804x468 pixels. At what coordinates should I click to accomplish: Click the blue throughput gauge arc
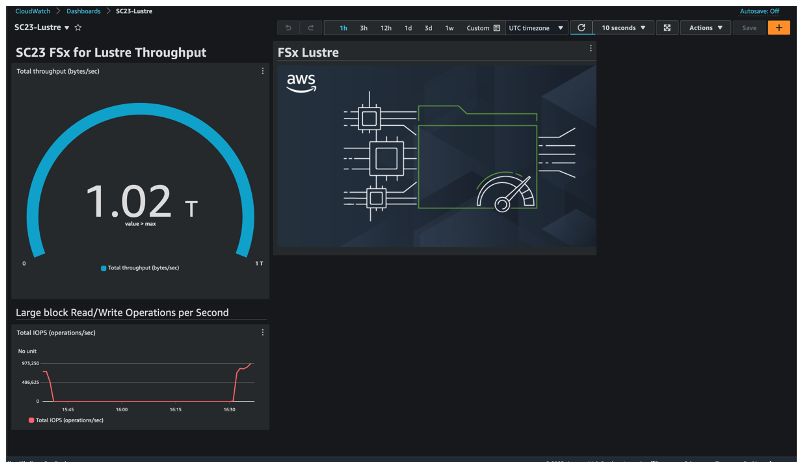(140, 109)
